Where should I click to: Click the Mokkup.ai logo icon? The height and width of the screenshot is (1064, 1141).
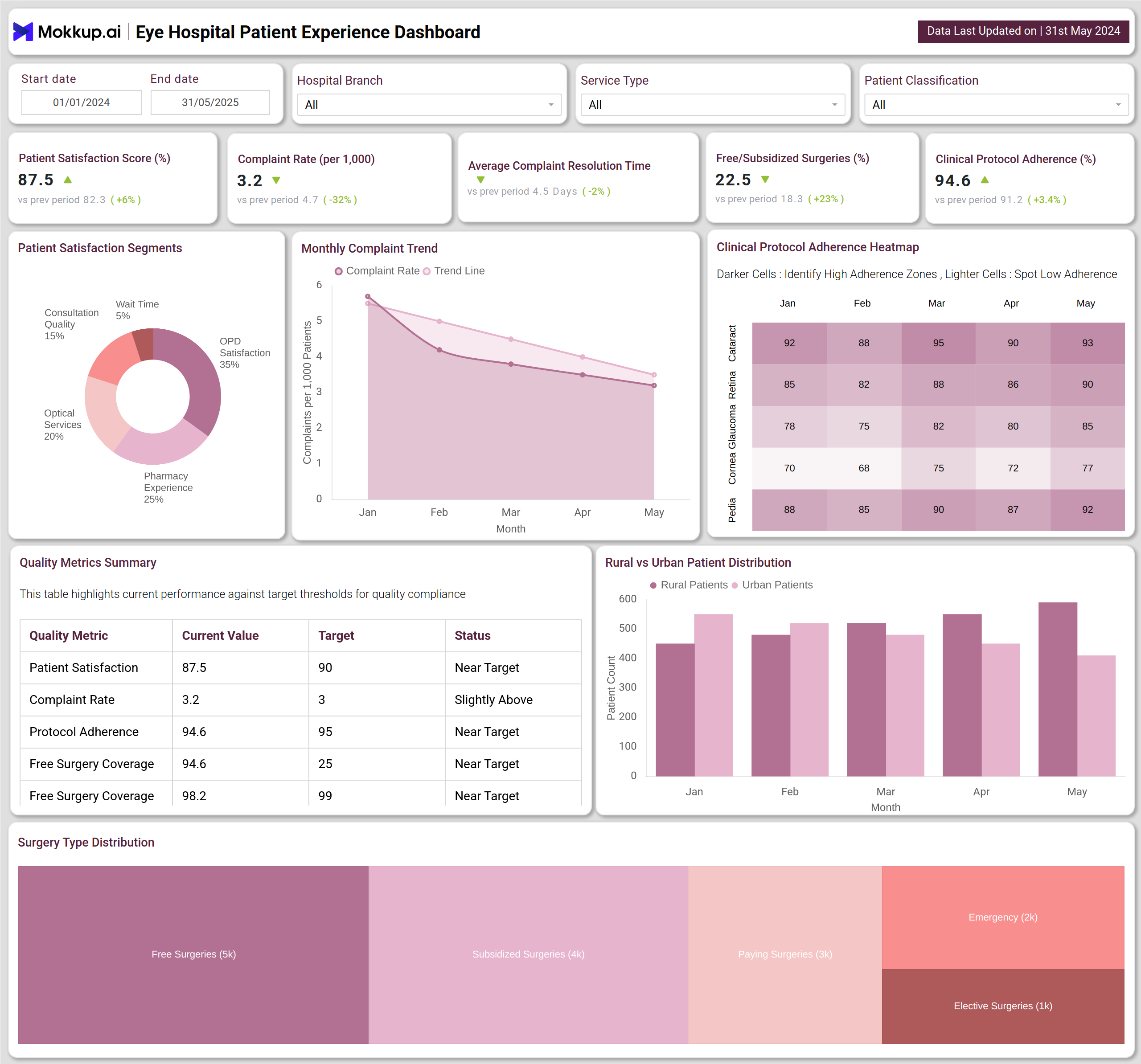coord(23,32)
